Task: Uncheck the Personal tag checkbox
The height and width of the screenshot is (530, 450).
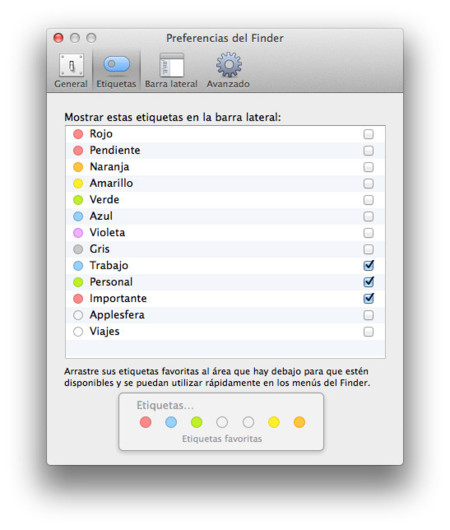Action: coord(369,282)
